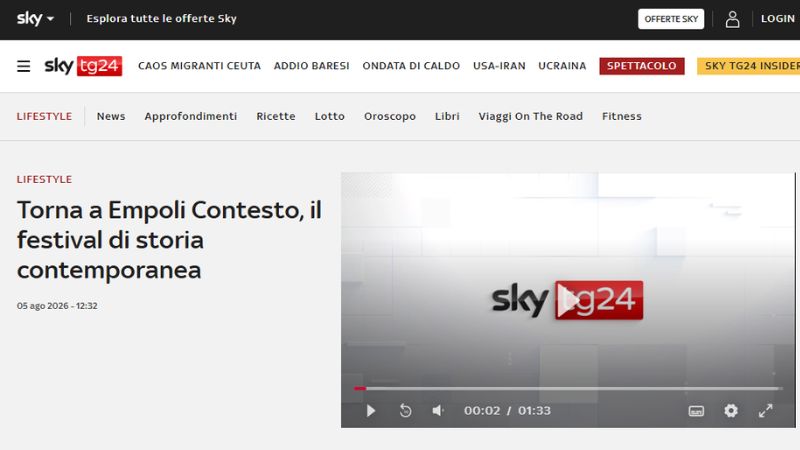Select the News tab
This screenshot has width=800, height=450.
click(x=111, y=116)
